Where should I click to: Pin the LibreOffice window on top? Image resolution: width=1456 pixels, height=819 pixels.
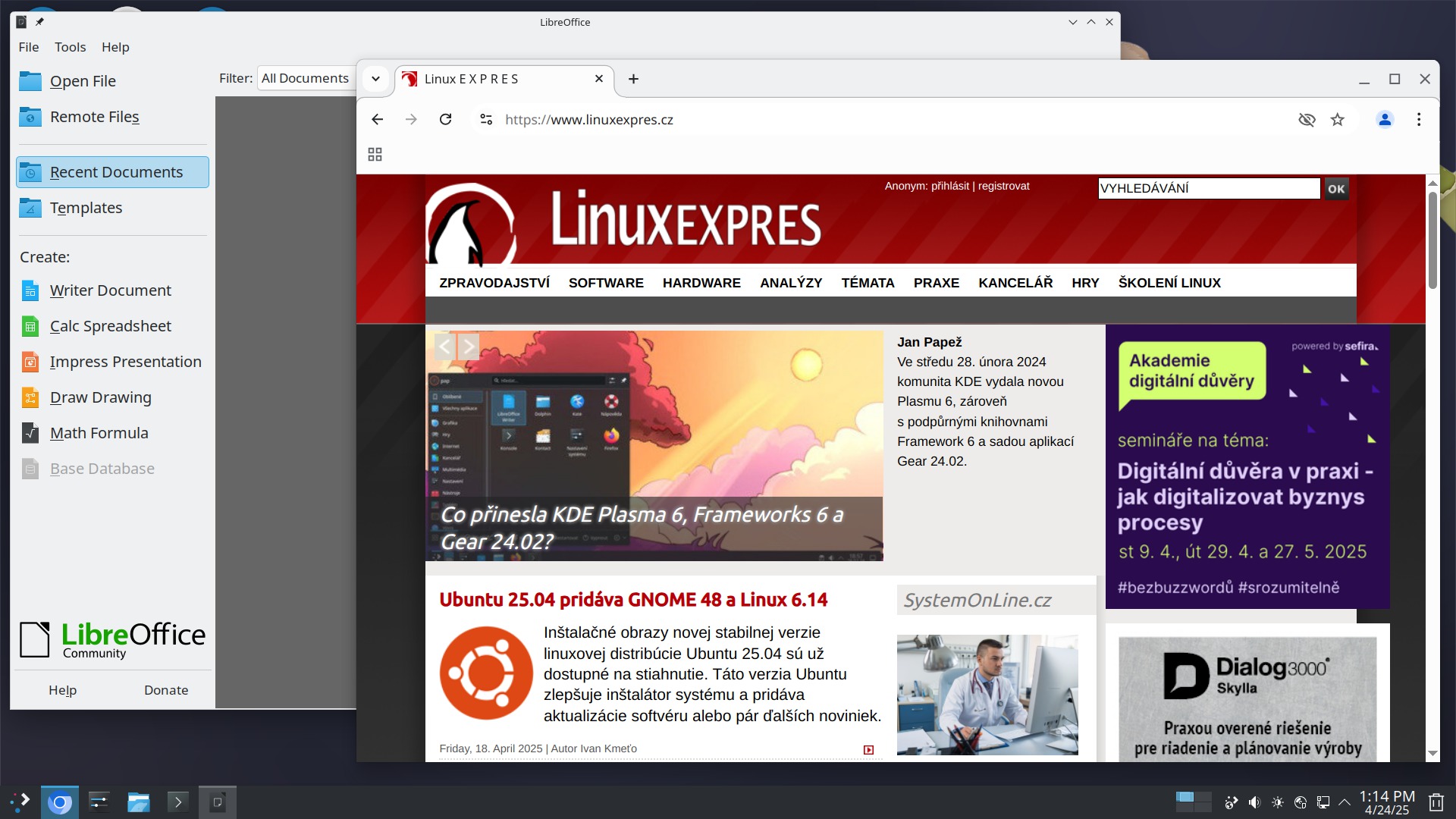39,22
